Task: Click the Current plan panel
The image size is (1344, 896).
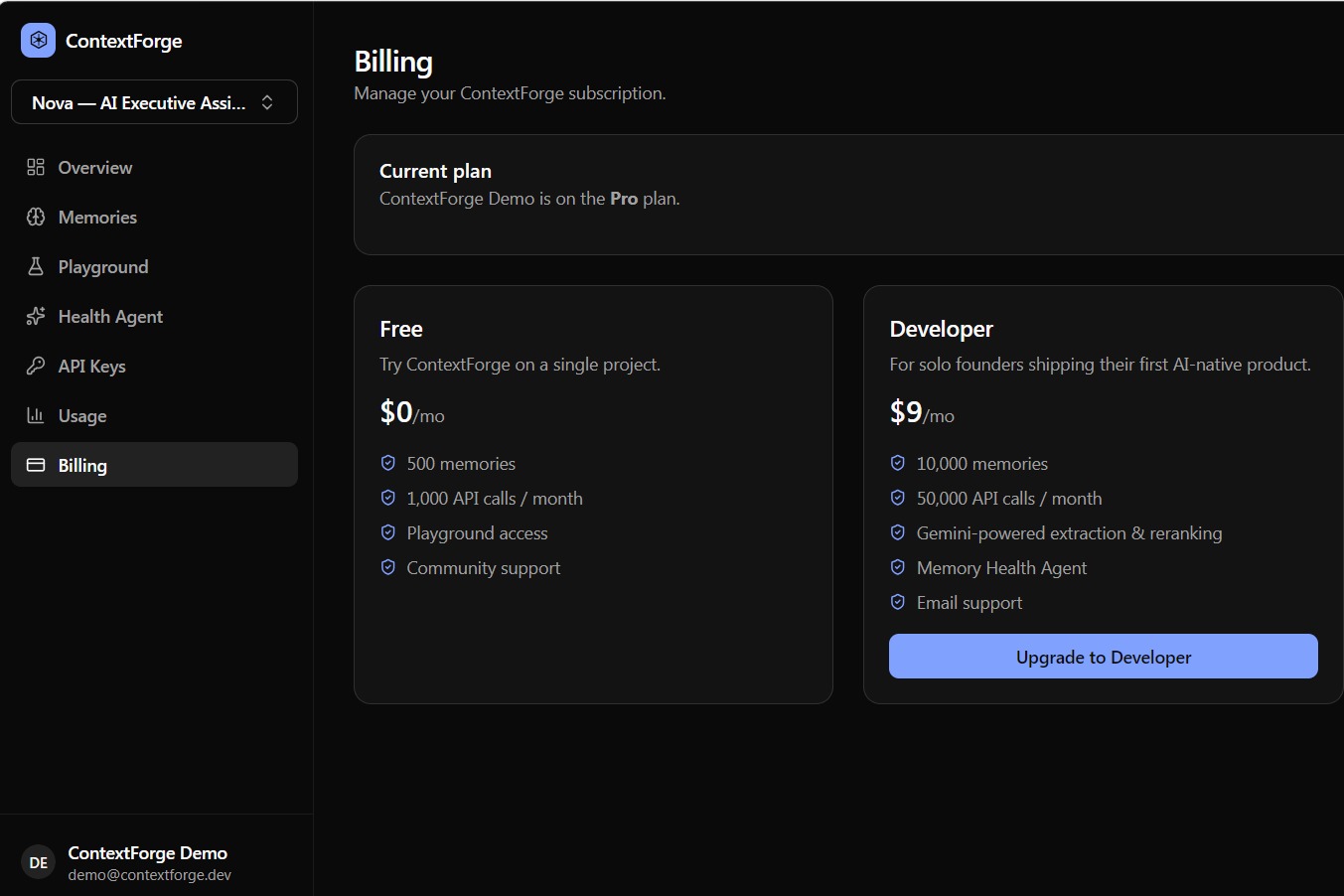Action: (849, 195)
